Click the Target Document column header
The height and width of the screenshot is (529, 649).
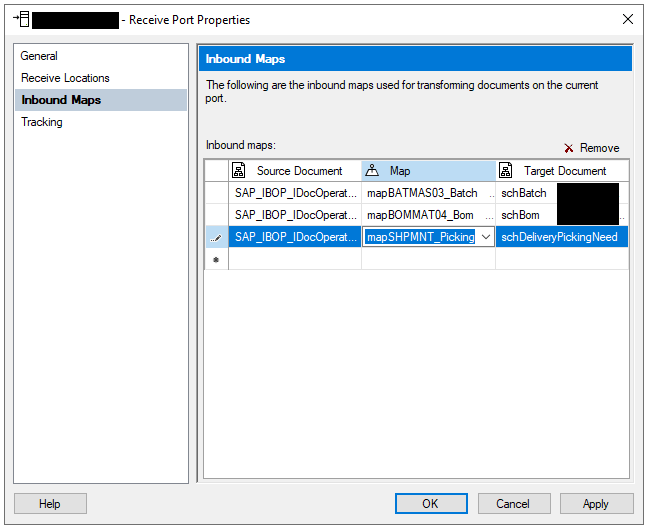[562, 171]
